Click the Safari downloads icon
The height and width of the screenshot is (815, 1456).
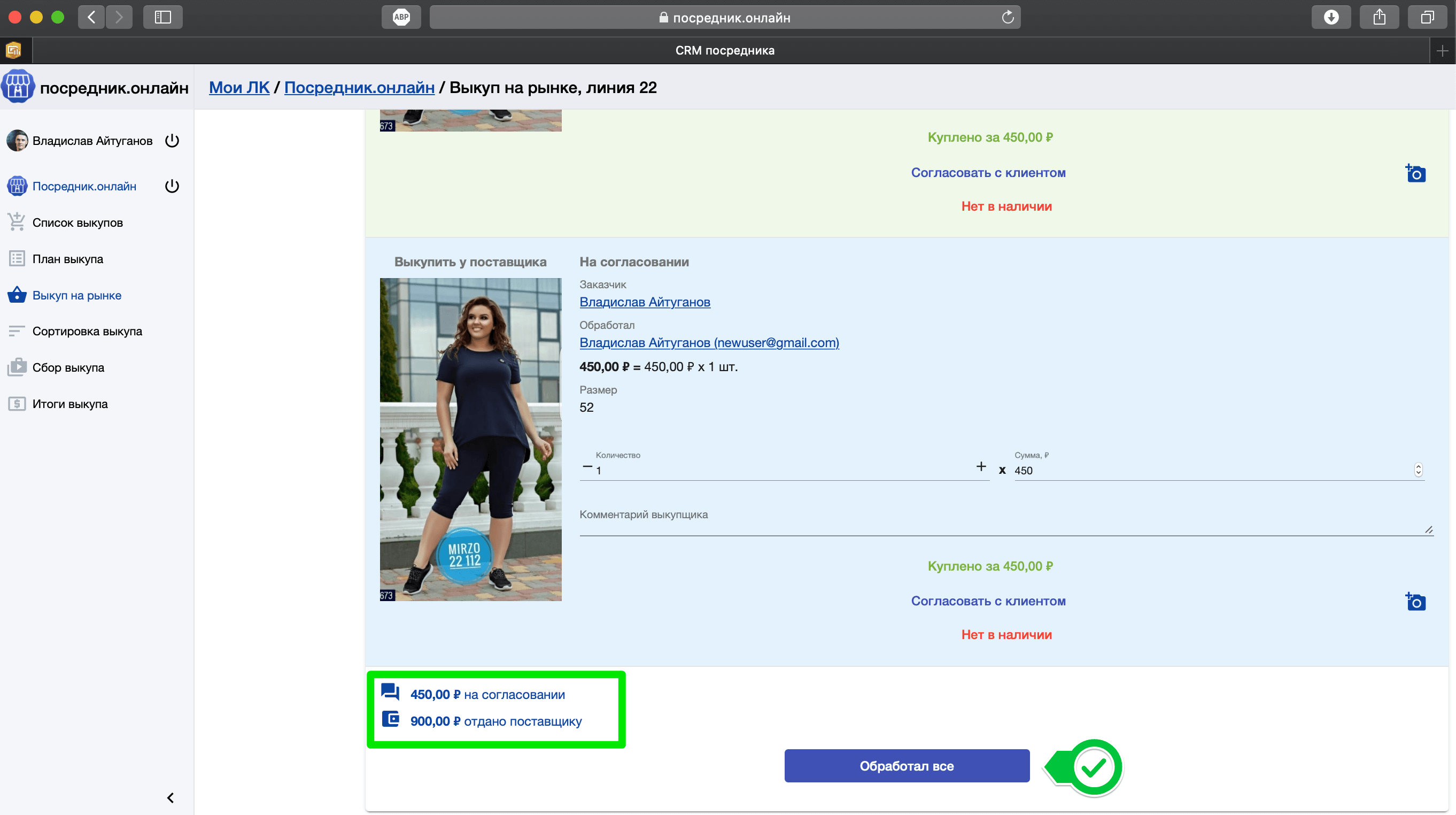tap(1330, 17)
